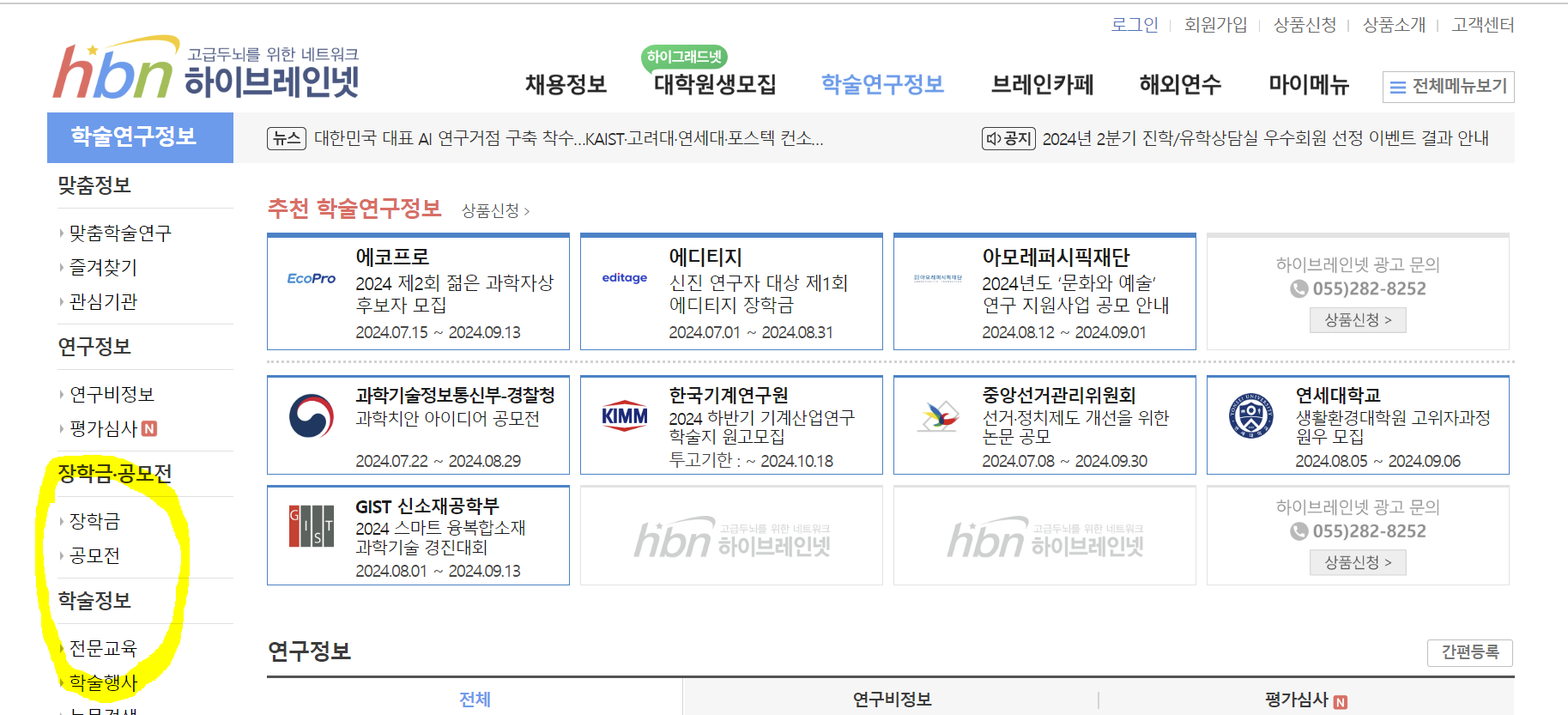Click the Yonsei University crest logo
The image size is (1568, 715).
pyautogui.click(x=1251, y=416)
